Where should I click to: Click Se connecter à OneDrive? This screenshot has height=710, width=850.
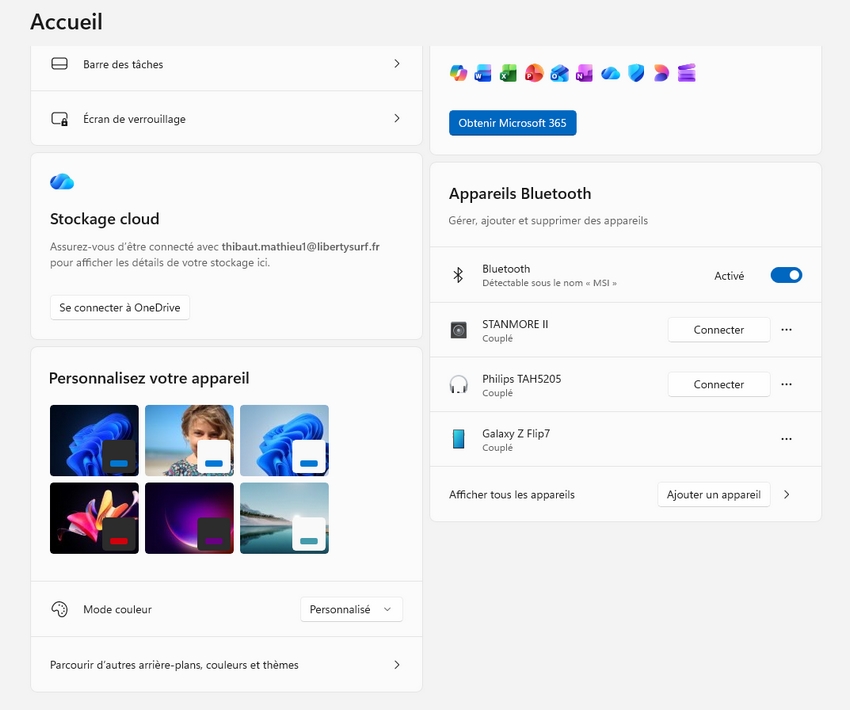[120, 308]
